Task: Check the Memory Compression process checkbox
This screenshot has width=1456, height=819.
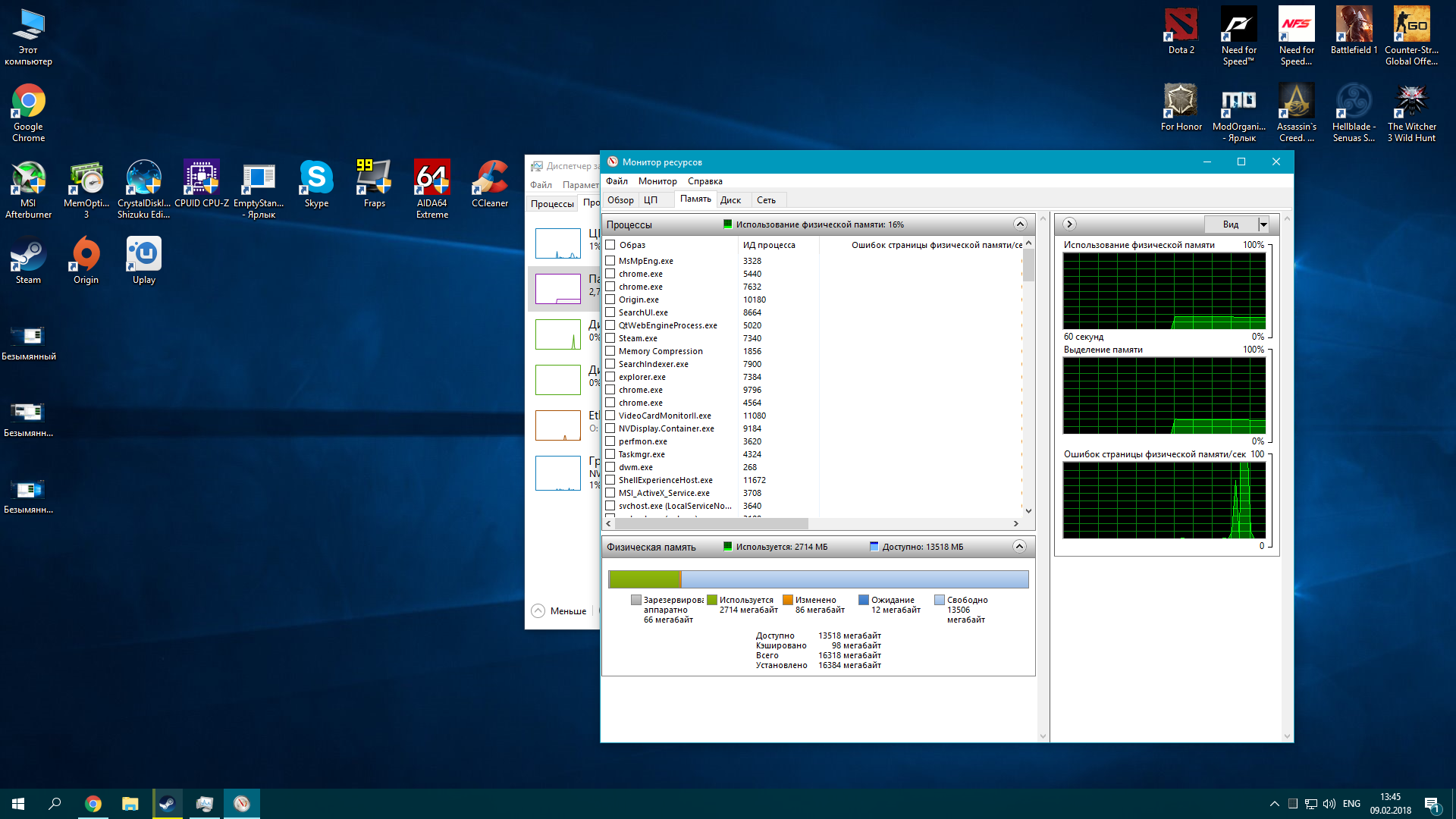Action: point(610,350)
